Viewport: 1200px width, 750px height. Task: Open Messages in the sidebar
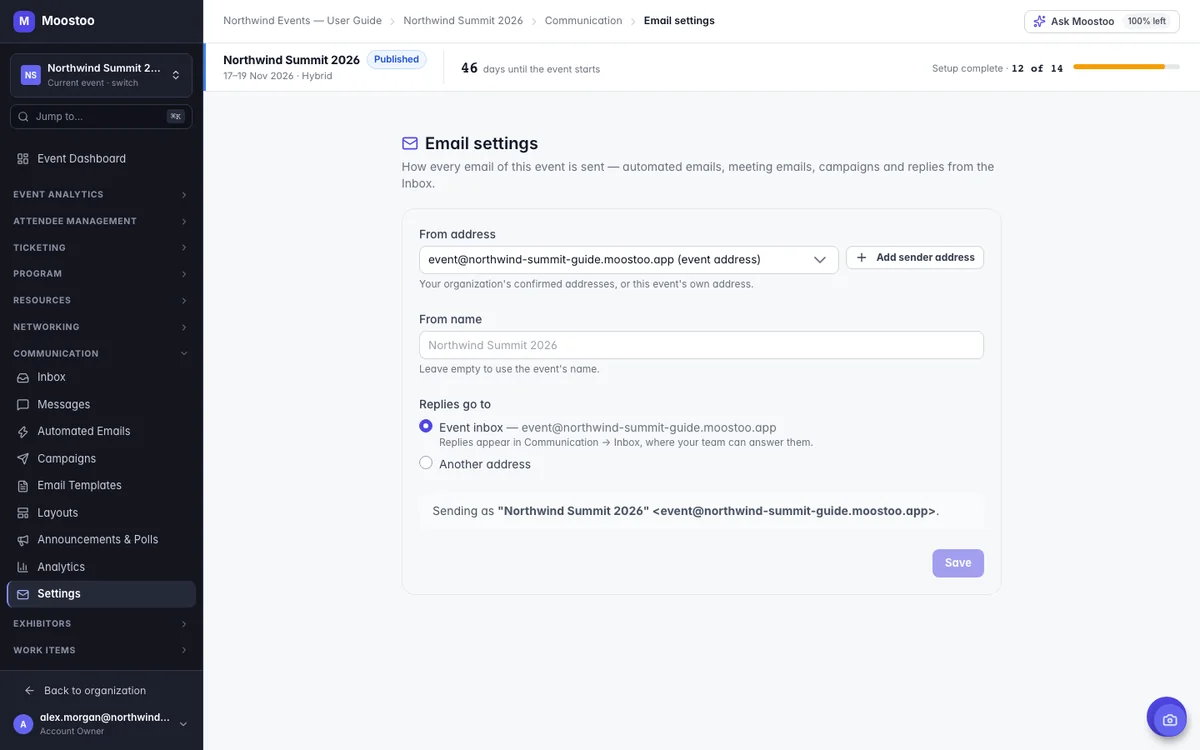[101, 405]
